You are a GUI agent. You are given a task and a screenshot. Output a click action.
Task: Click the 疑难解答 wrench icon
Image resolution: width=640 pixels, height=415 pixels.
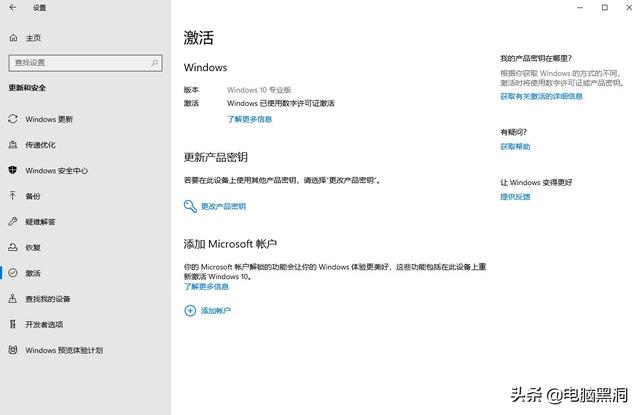click(13, 222)
